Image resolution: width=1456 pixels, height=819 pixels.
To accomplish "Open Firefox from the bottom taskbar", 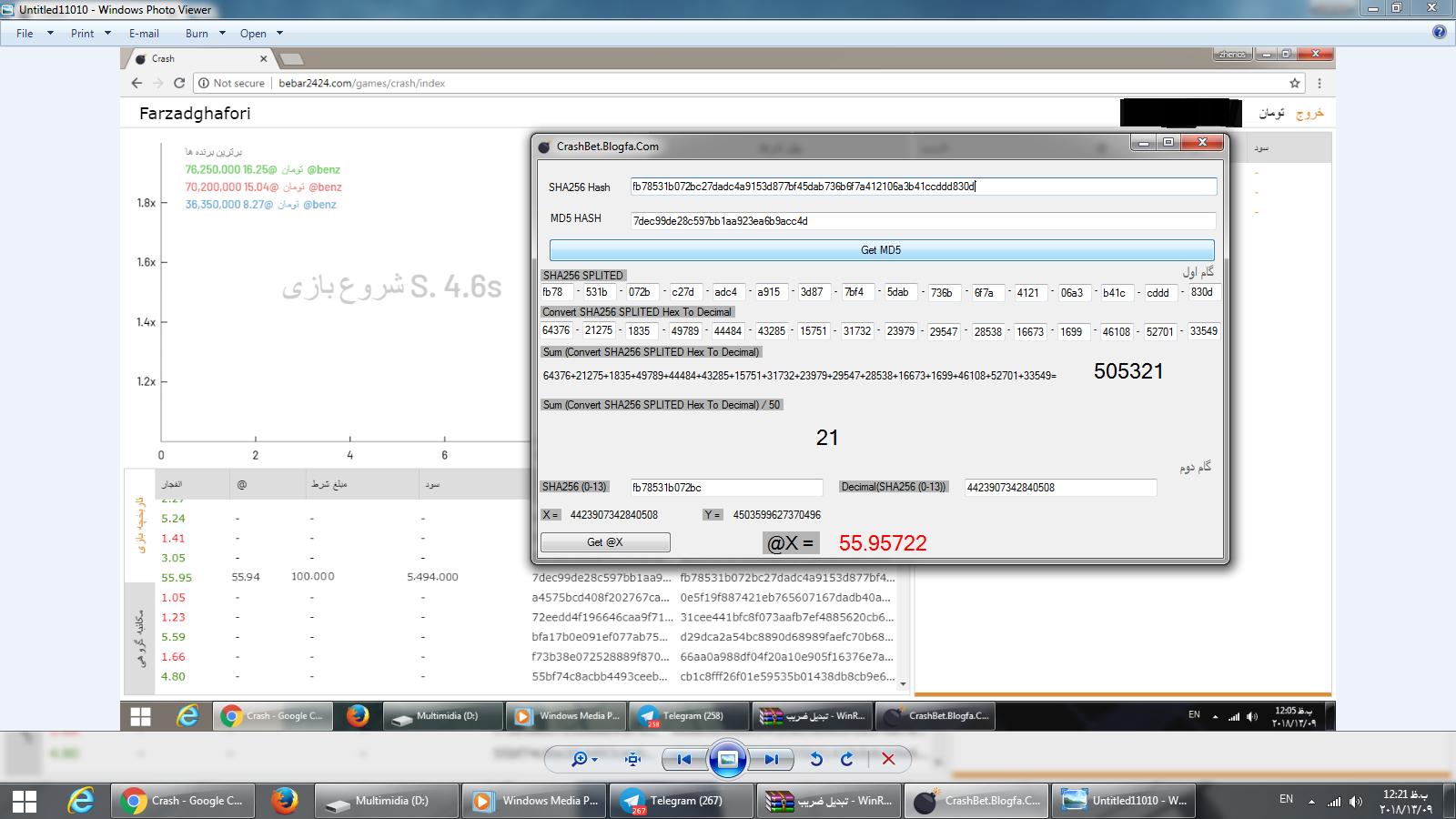I will pos(285,801).
